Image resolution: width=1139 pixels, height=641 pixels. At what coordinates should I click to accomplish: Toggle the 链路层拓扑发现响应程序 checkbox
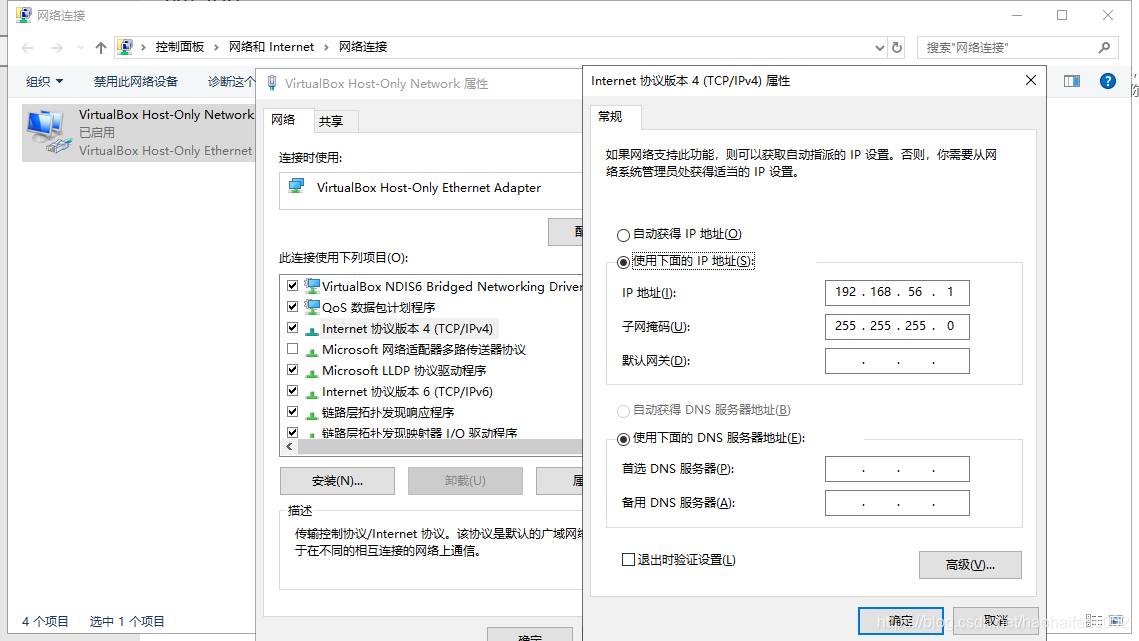[x=293, y=412]
